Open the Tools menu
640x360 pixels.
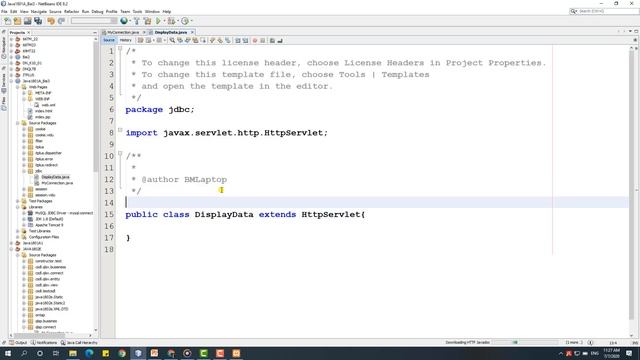tap(138, 11)
